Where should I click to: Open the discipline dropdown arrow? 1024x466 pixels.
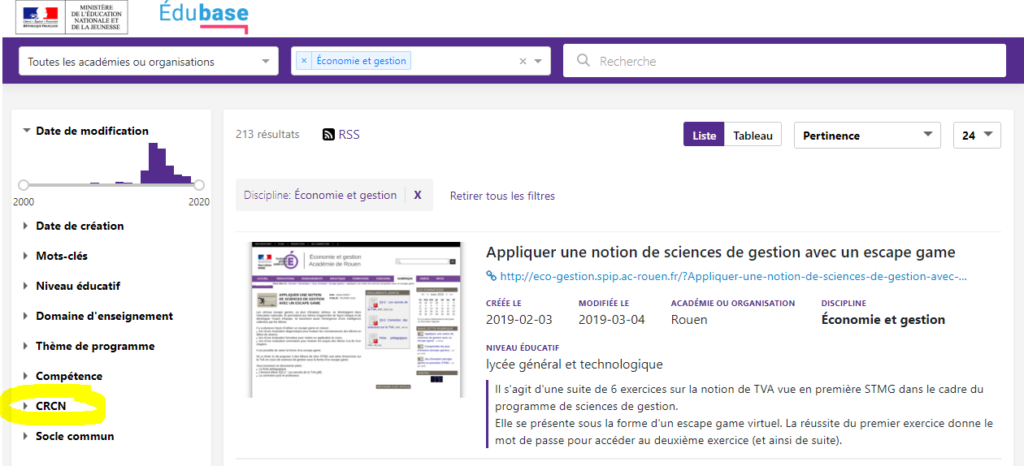point(538,61)
